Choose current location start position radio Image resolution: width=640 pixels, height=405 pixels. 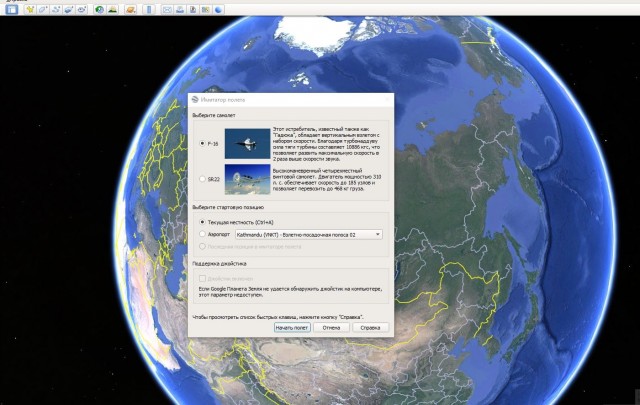(x=202, y=222)
